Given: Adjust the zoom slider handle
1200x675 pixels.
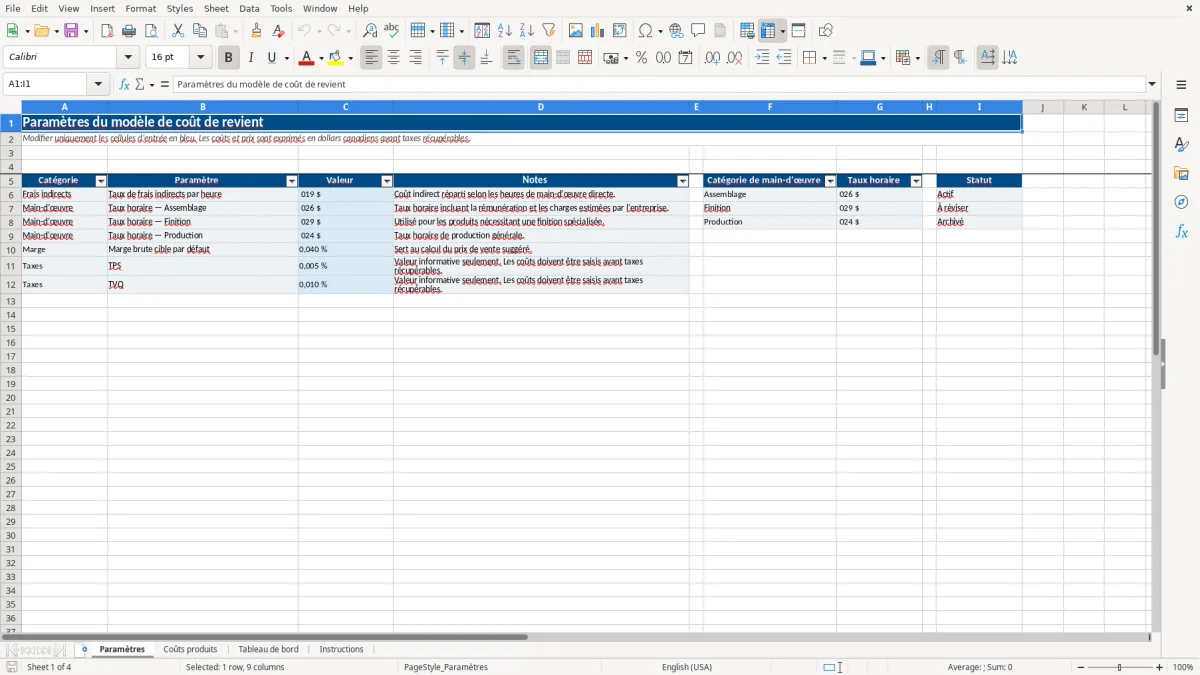Looking at the screenshot, I should (x=1120, y=667).
